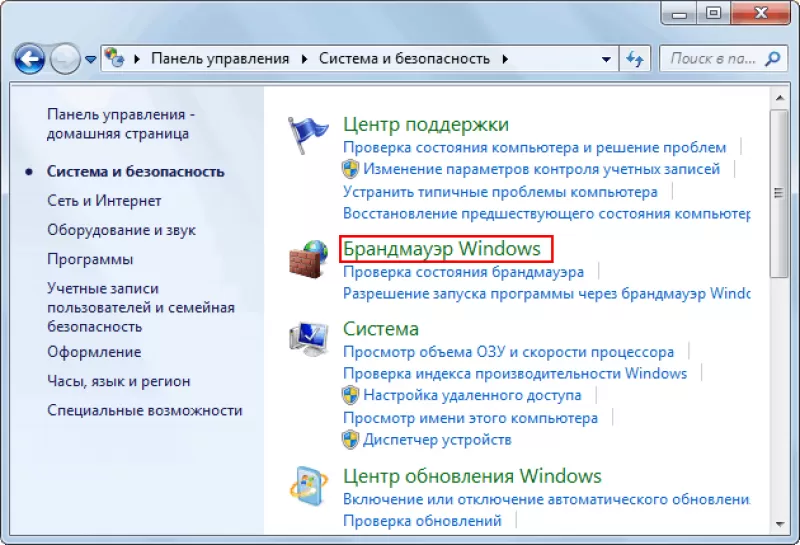Expand the arrow after Система и безопасность breadcrumb
Screen dimensions: 800x545
pyautogui.click(x=505, y=59)
